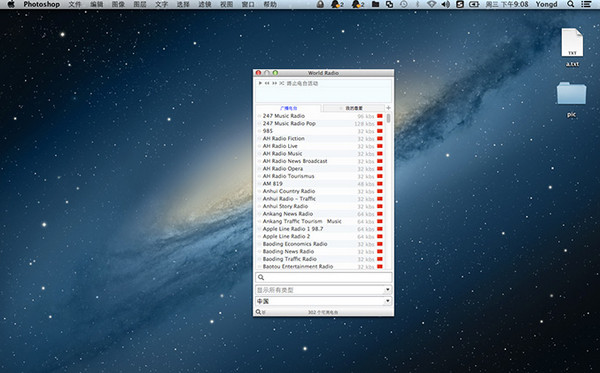Select station AH Radio Music
Screen dimensions: 600x373
[x=282, y=153]
